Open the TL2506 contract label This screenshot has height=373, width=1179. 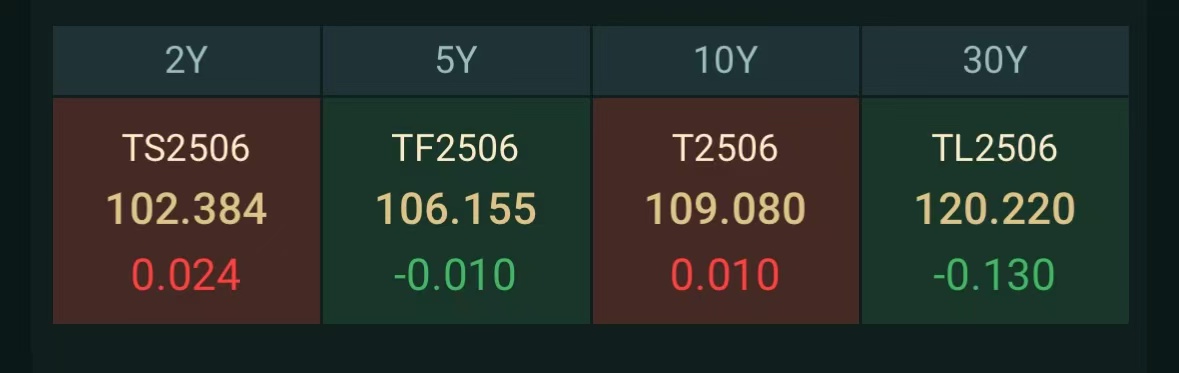click(x=995, y=148)
